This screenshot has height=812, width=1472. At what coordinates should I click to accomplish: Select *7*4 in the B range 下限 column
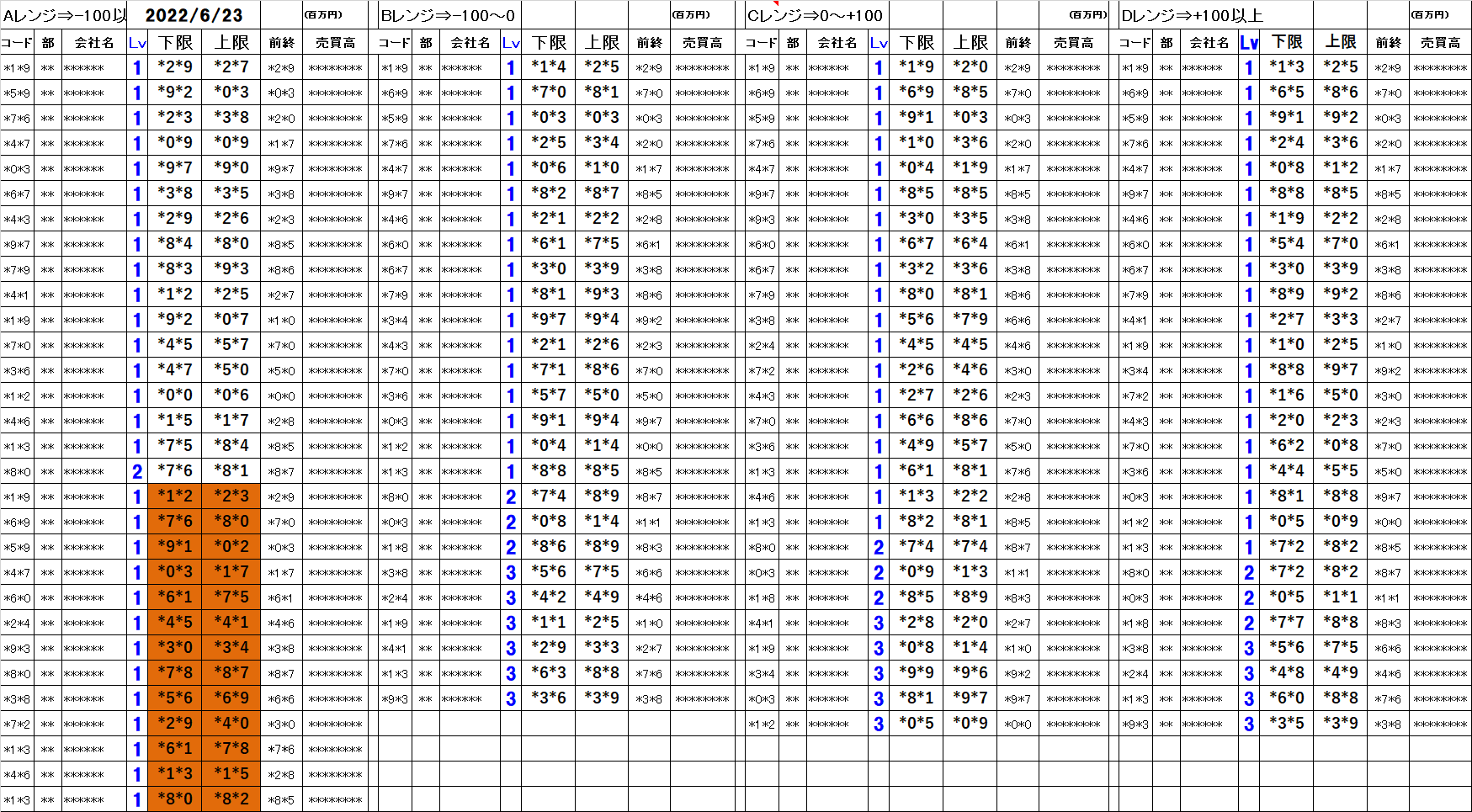[549, 496]
